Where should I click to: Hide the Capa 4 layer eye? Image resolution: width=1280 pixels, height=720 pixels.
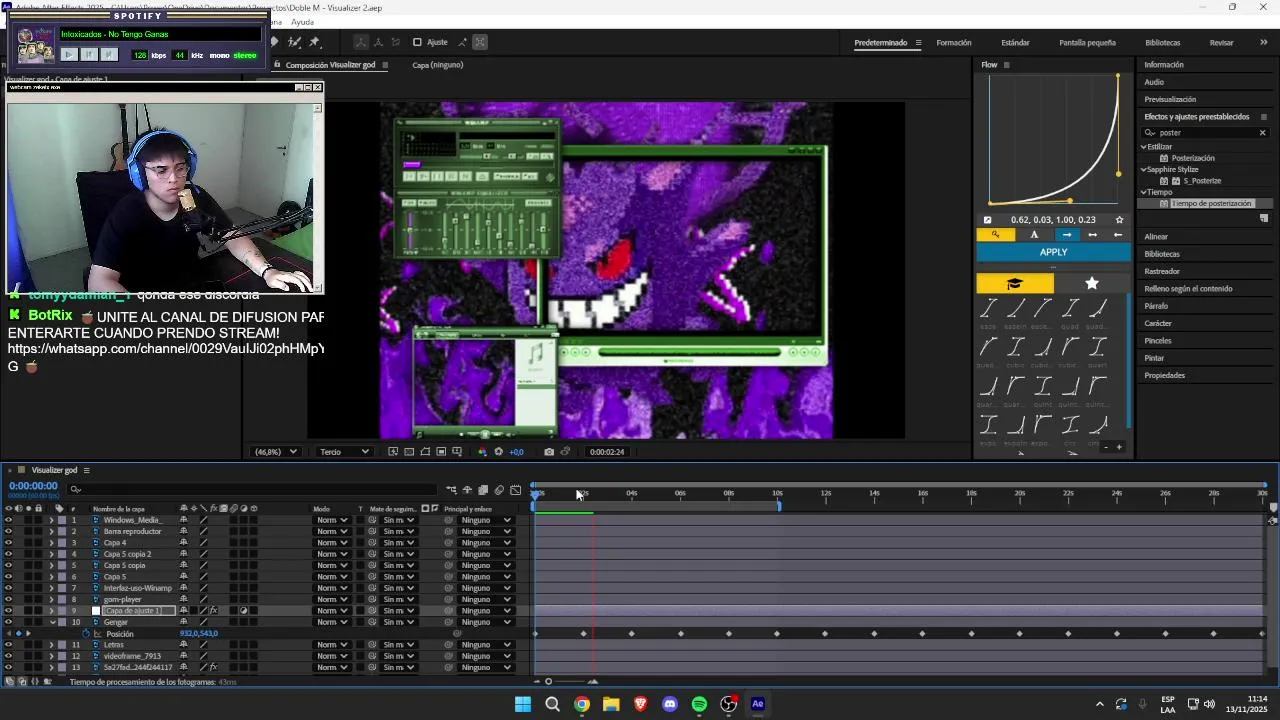click(x=9, y=543)
